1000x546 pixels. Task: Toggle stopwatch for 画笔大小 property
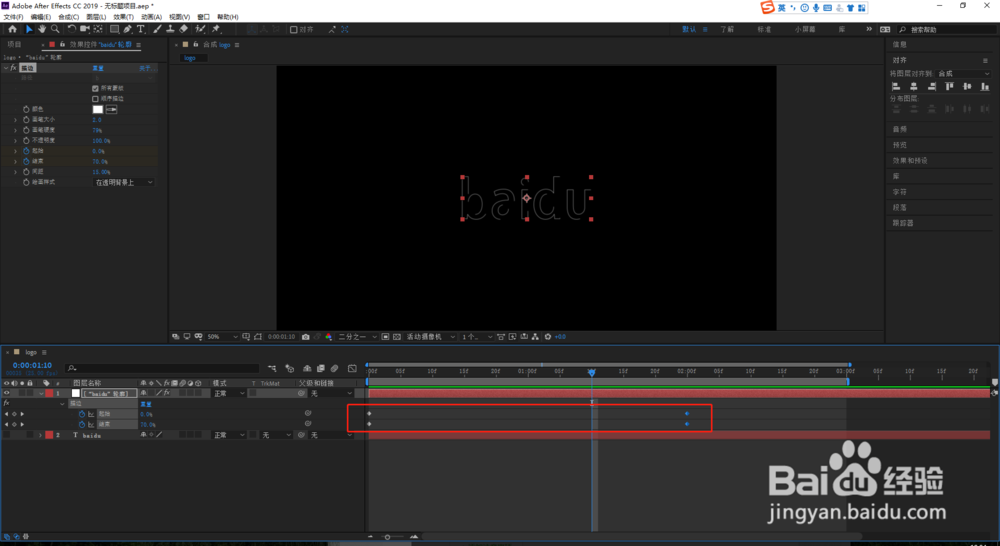click(x=26, y=120)
